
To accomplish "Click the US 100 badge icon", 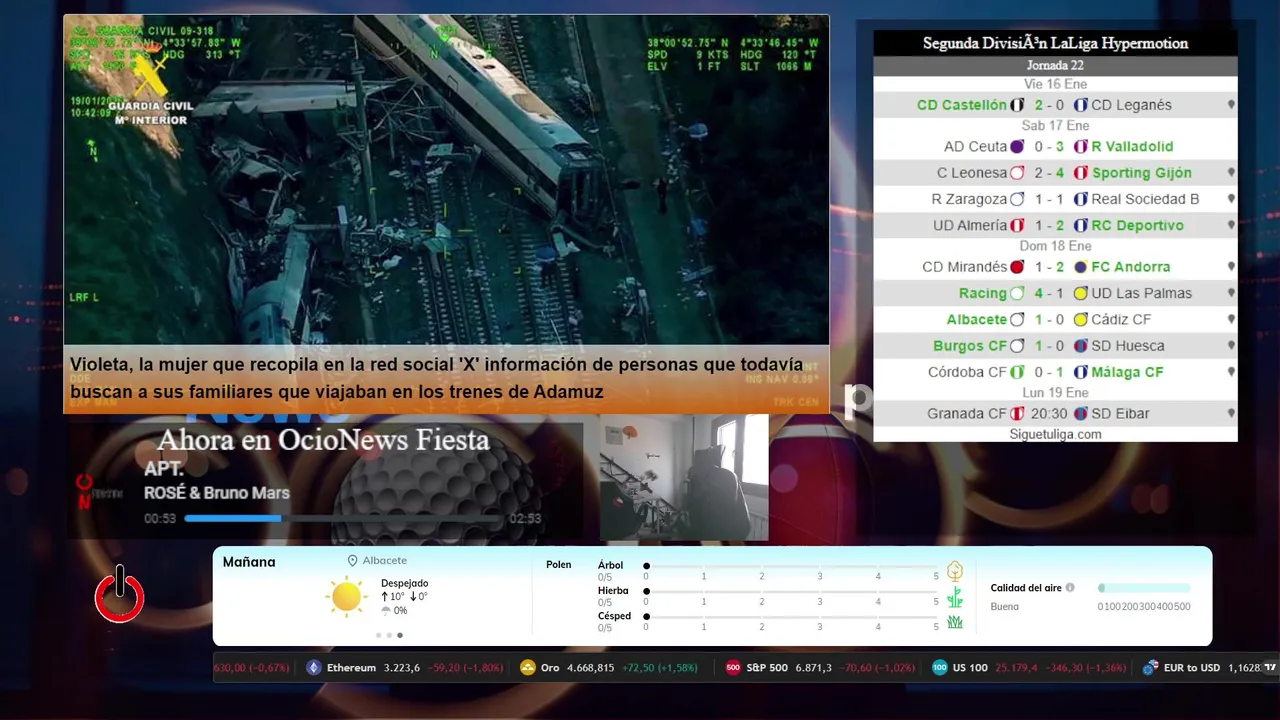I will [939, 668].
